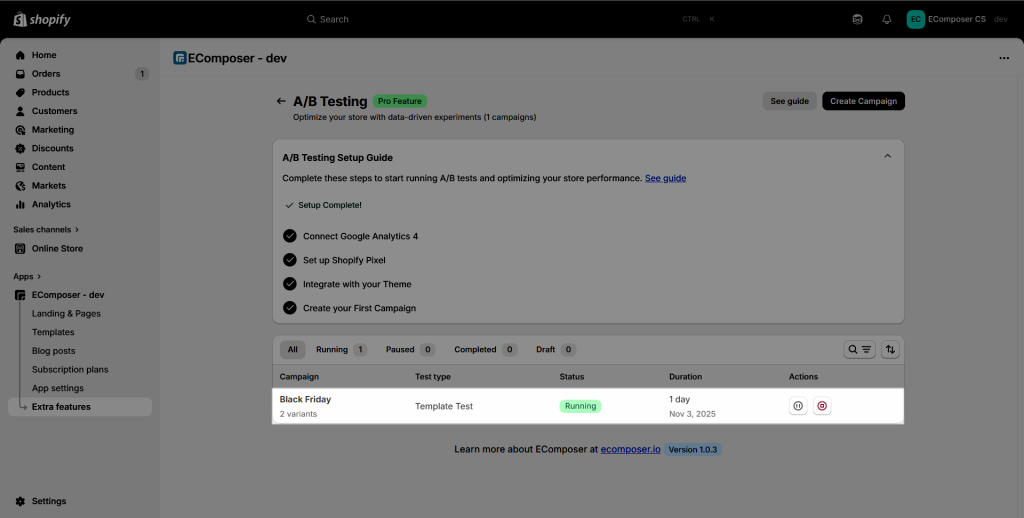Stop the Black Friday campaign

pyautogui.click(x=822, y=406)
